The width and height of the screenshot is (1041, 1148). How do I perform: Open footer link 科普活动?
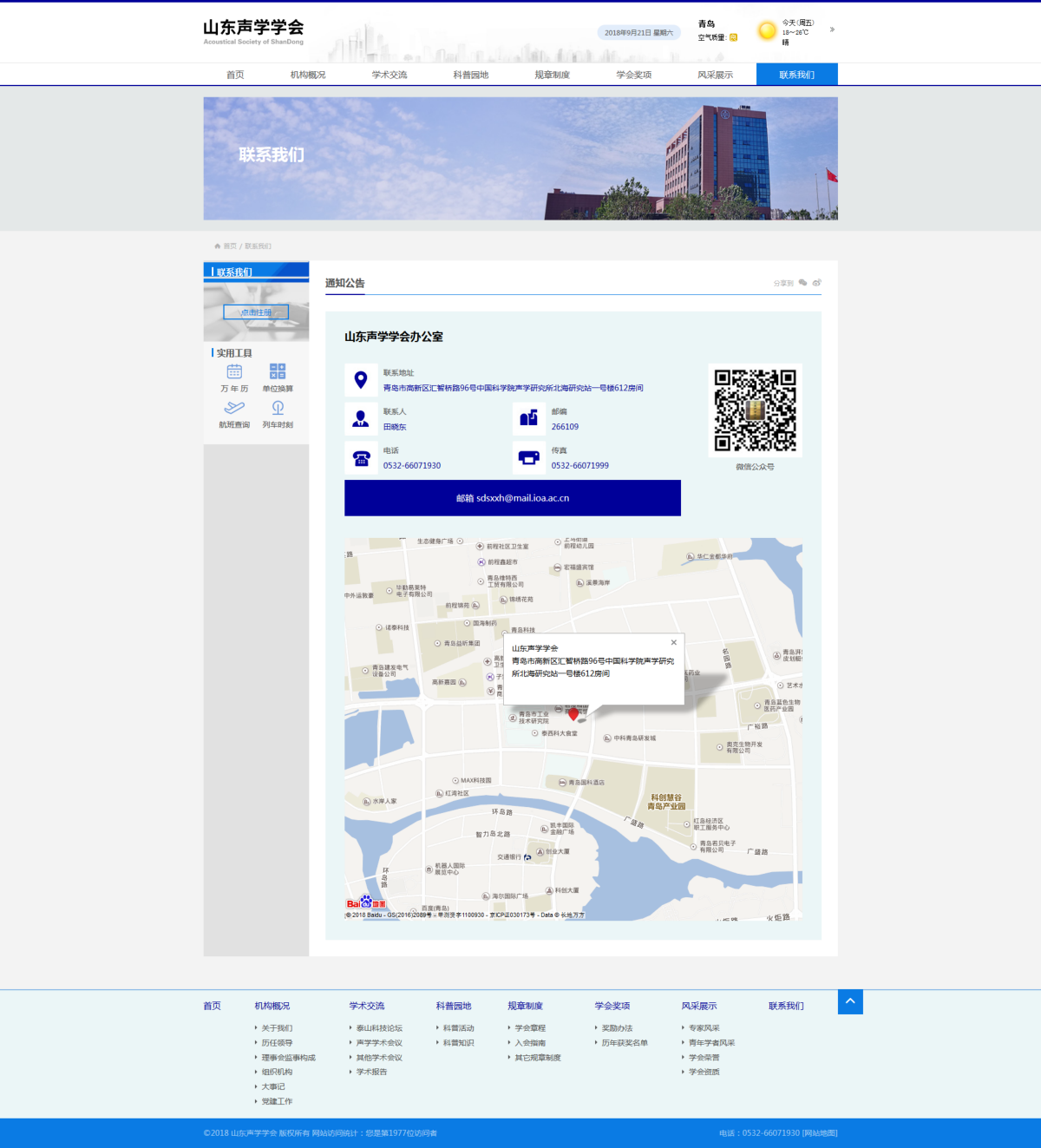pos(459,1028)
